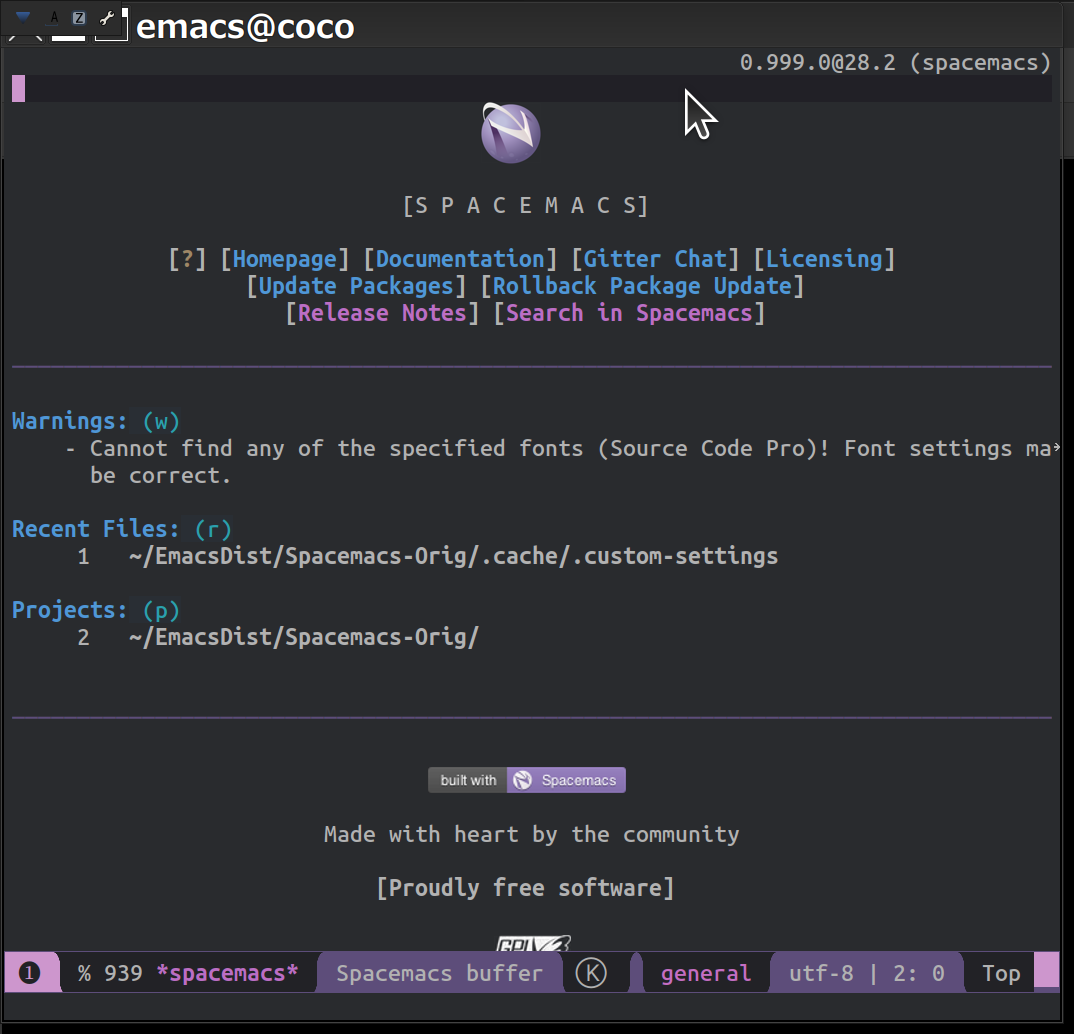Open the [?] quick help link

point(187,259)
